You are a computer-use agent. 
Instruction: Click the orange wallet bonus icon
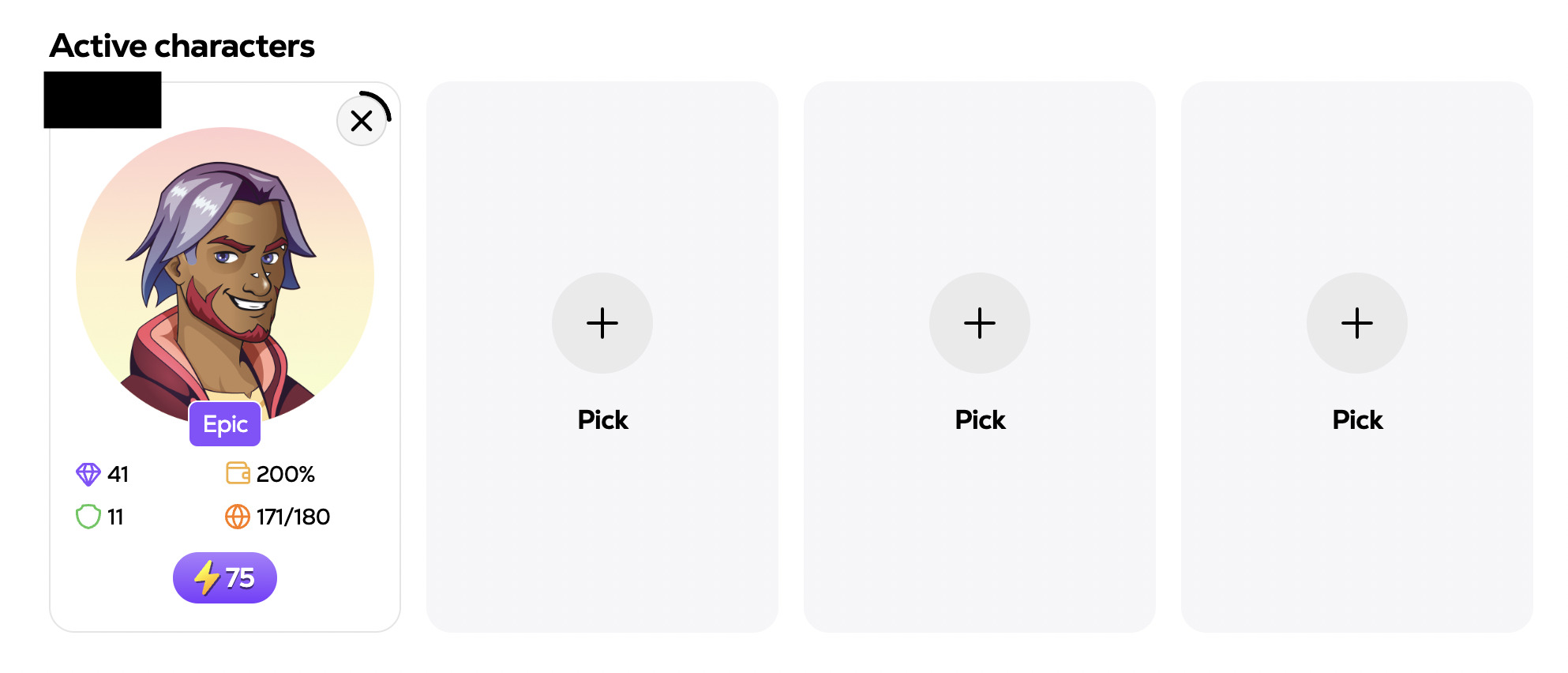(238, 473)
